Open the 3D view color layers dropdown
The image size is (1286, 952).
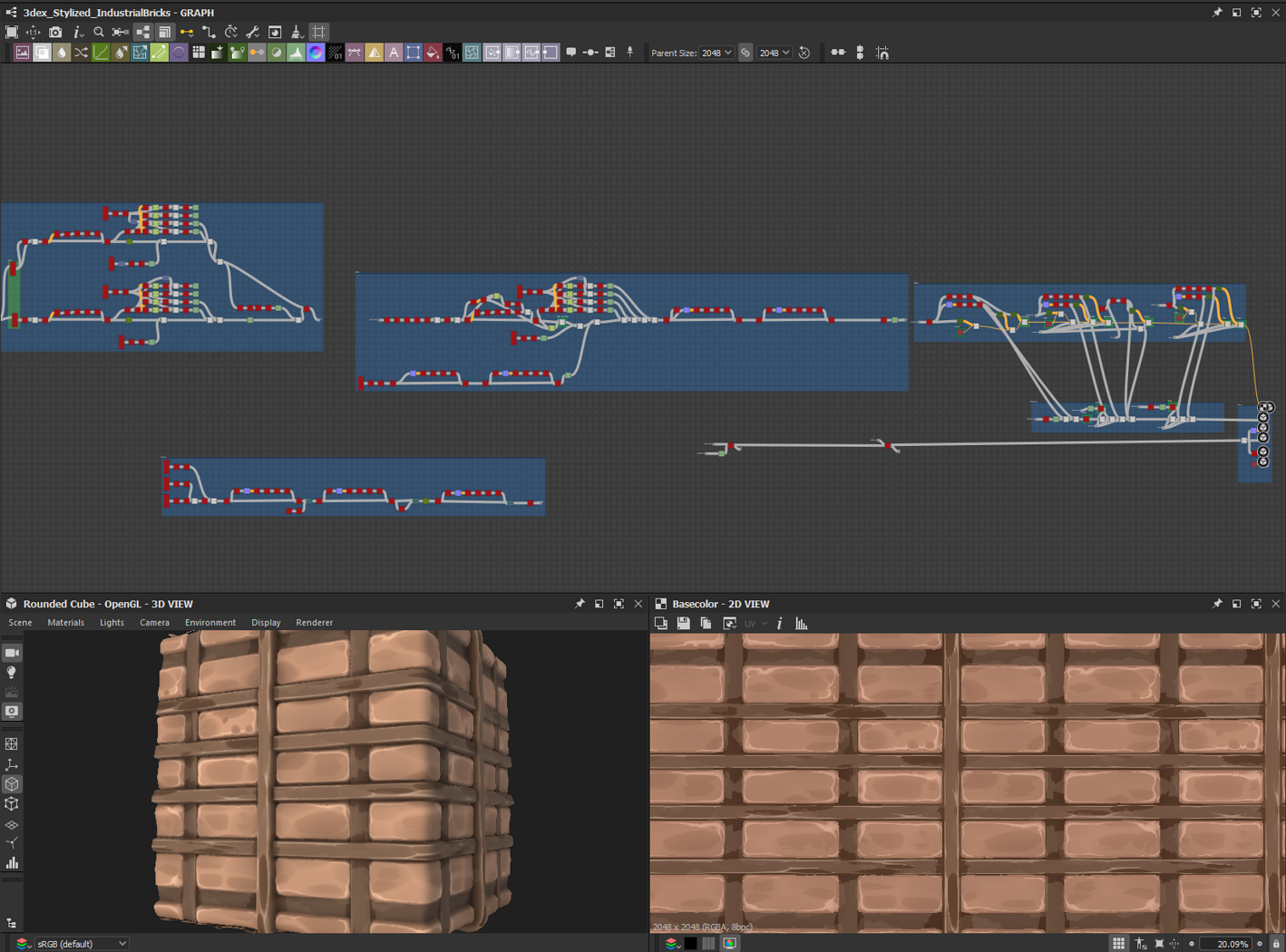(22, 944)
